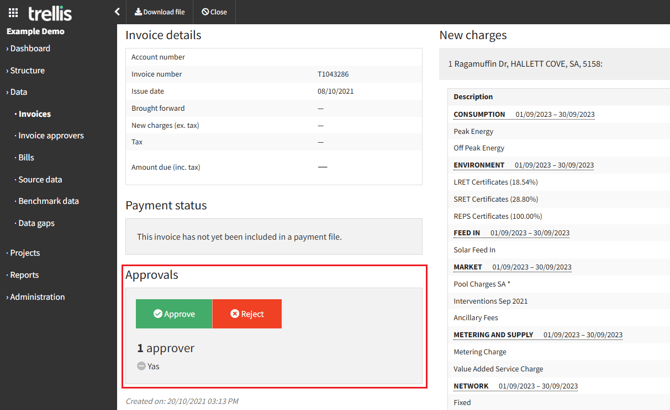Expand the Projects menu
Screen dimensions: 670x410
coord(25,253)
